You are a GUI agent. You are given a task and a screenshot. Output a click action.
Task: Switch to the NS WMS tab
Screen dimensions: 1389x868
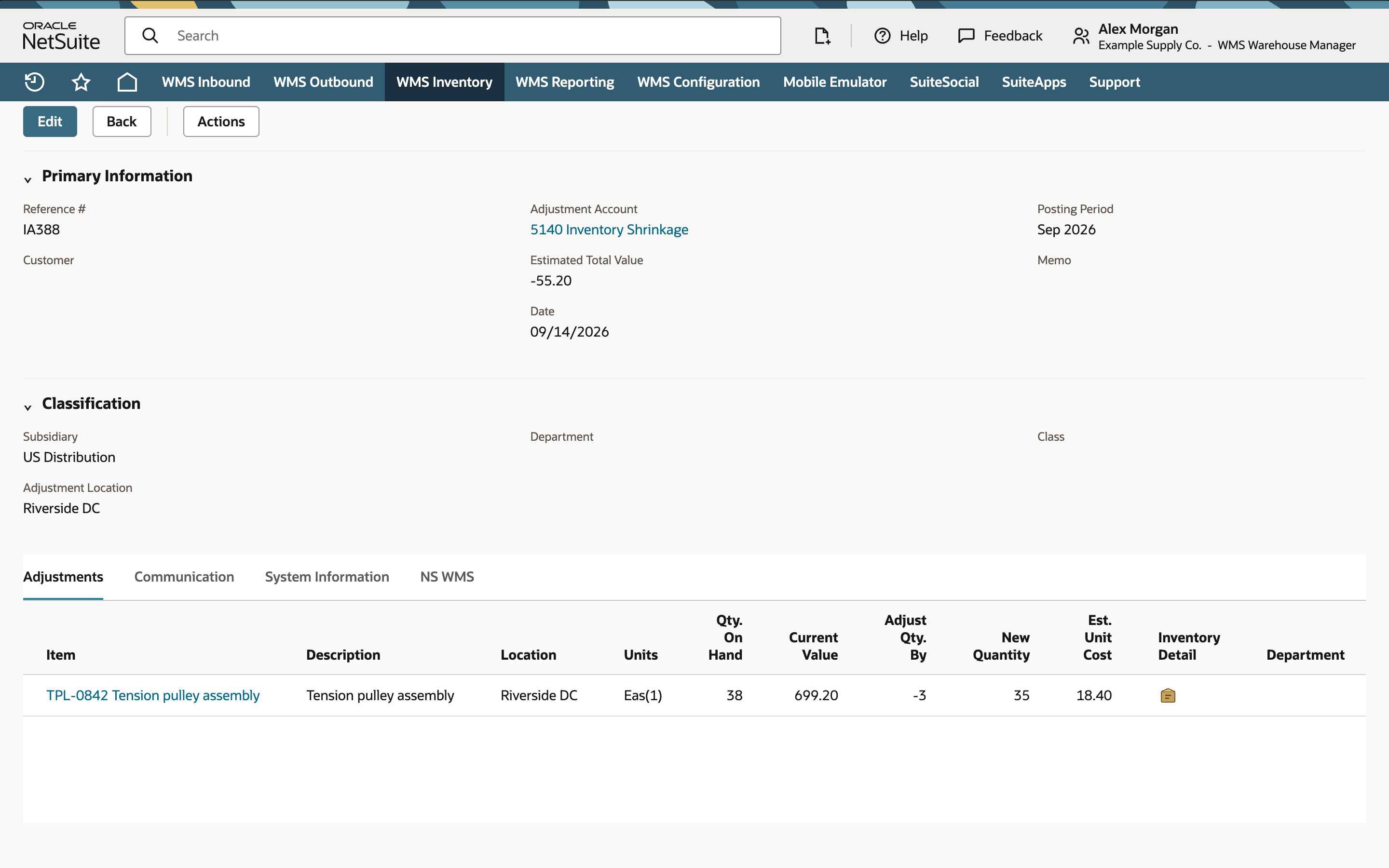447,576
